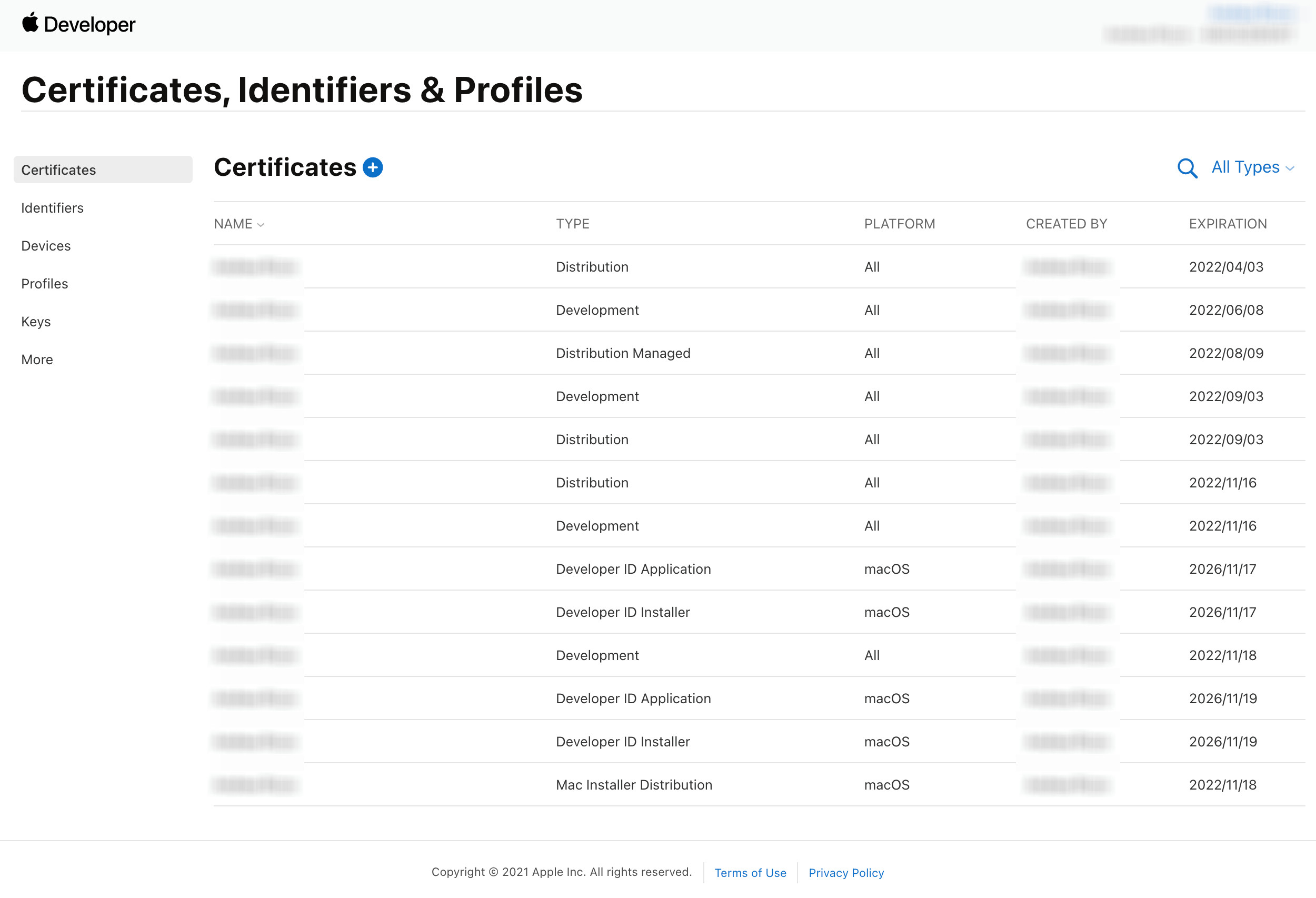Open Identifiers in the sidebar

pos(52,208)
